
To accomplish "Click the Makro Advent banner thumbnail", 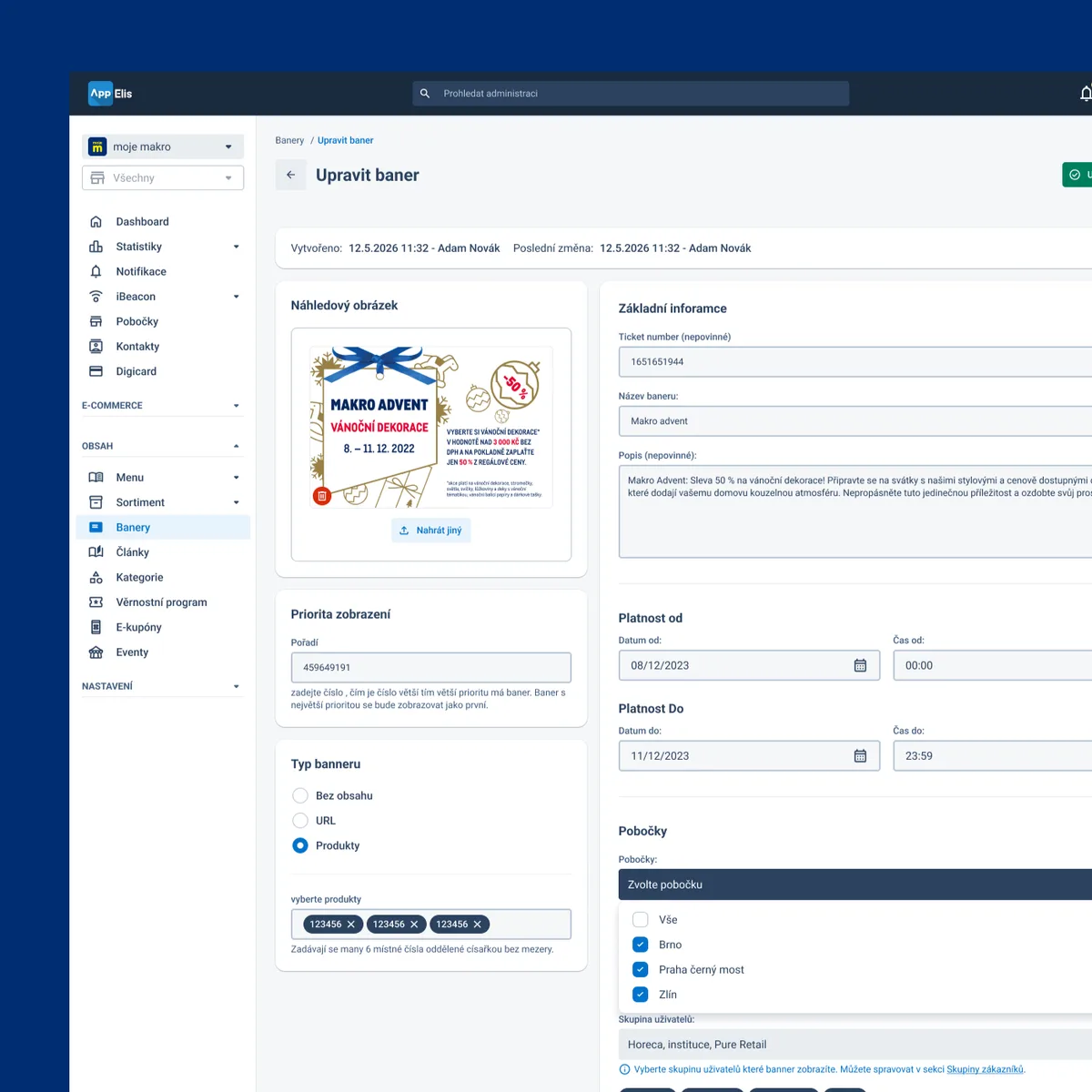I will 431,427.
